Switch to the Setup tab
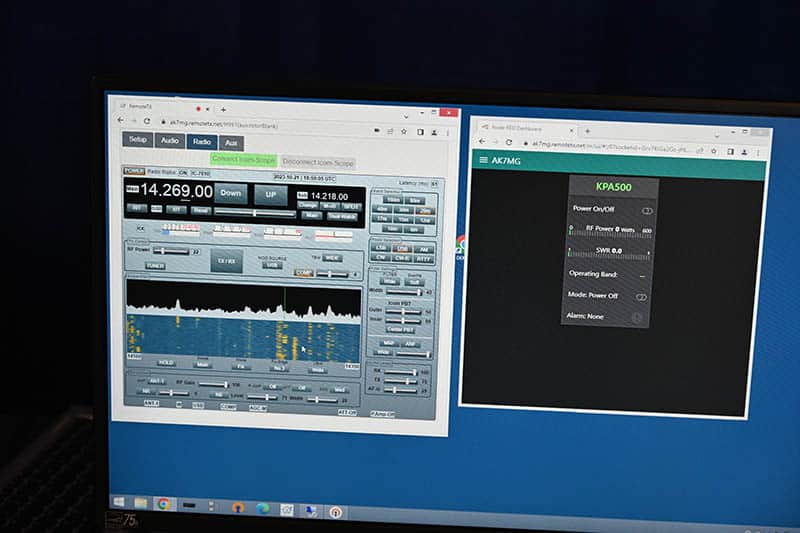 (138, 139)
